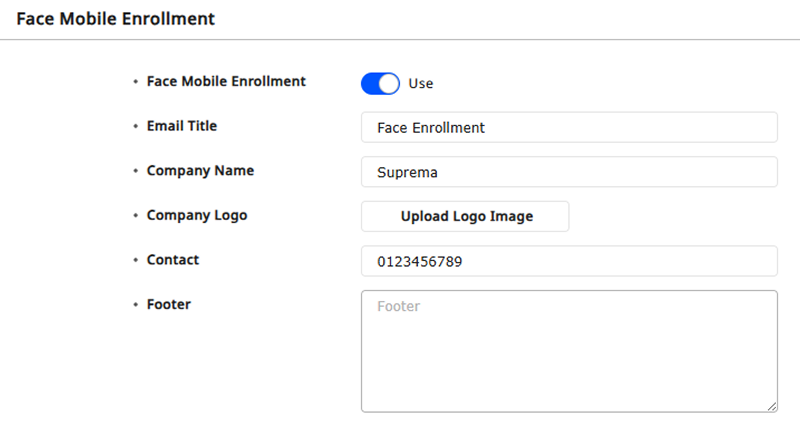Click the bullet before Company Name
Image resolution: width=800 pixels, height=426 pixels.
tap(135, 172)
